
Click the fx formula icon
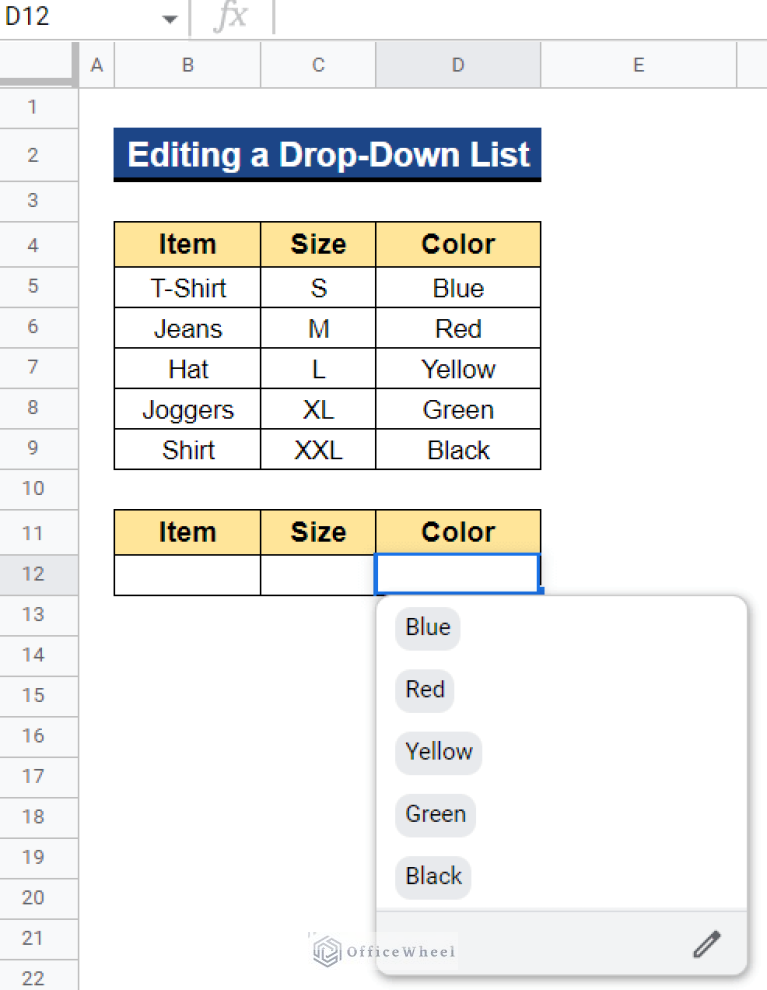pyautogui.click(x=232, y=16)
